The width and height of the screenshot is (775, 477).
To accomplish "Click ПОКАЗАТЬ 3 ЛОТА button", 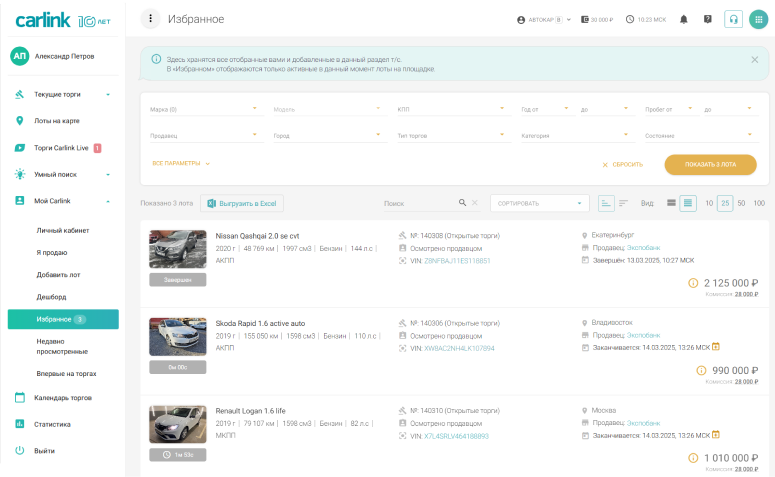I will pos(710,164).
